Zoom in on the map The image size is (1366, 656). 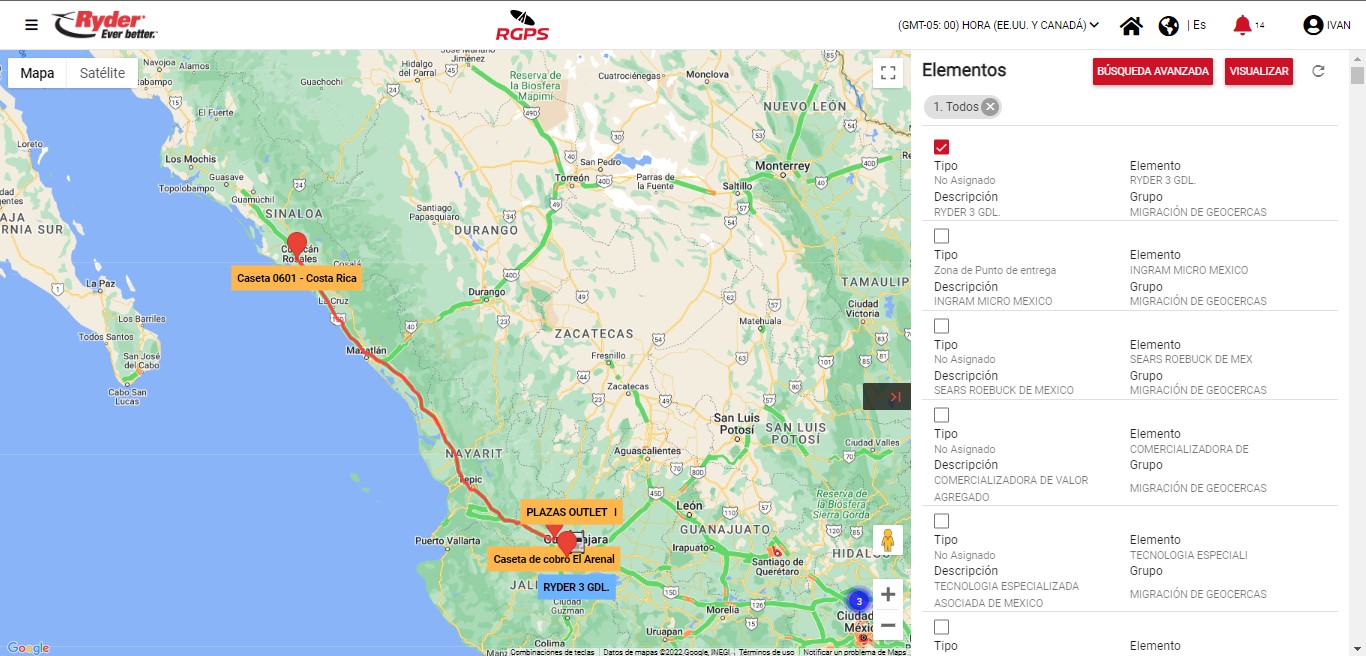(887, 594)
